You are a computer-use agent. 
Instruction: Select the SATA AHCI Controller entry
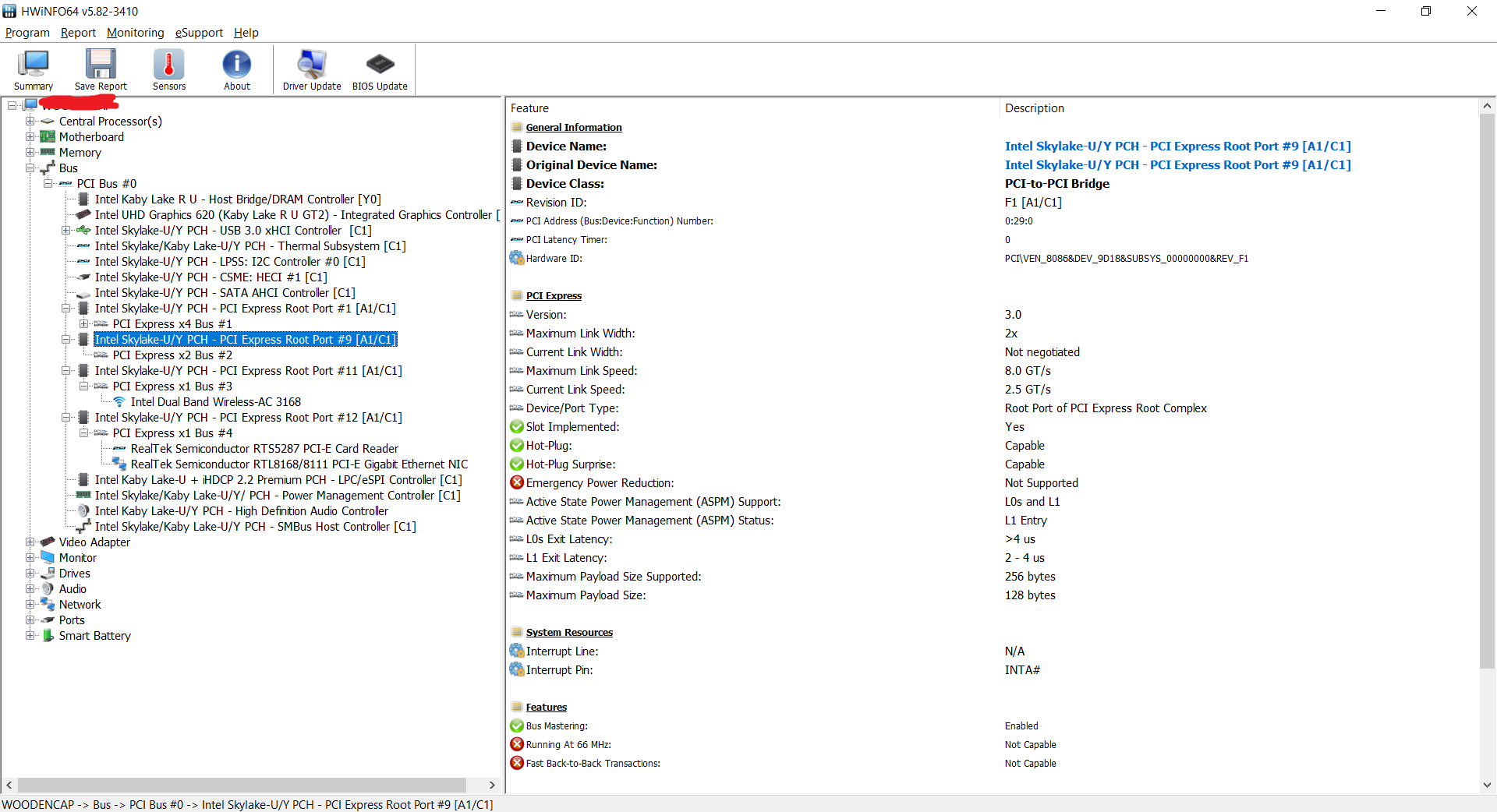click(x=225, y=293)
